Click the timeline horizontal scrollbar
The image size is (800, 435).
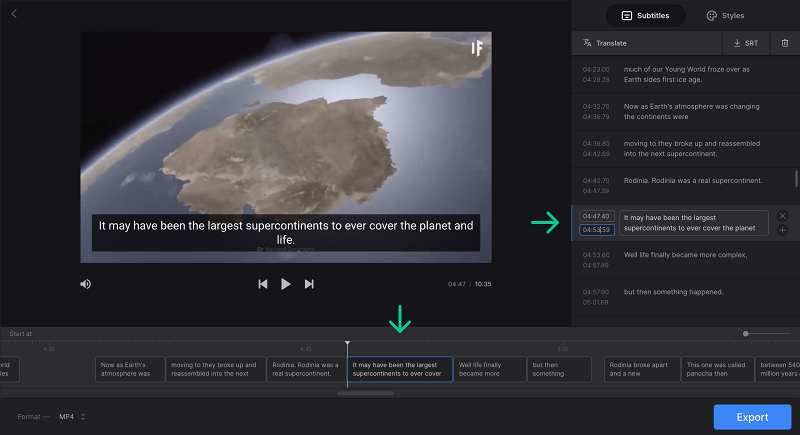[x=365, y=393]
